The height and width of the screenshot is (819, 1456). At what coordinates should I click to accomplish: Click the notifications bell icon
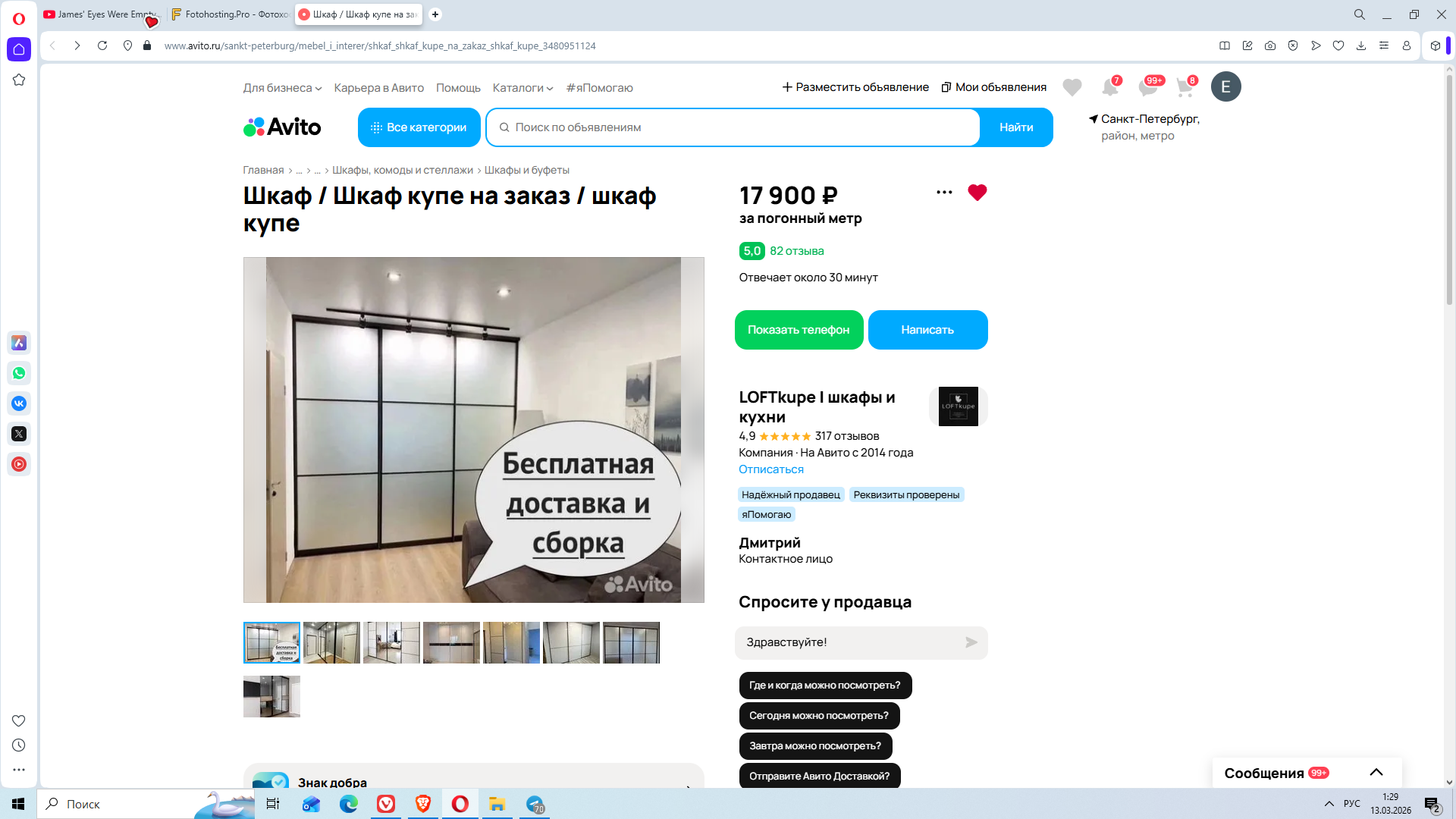coord(1109,87)
